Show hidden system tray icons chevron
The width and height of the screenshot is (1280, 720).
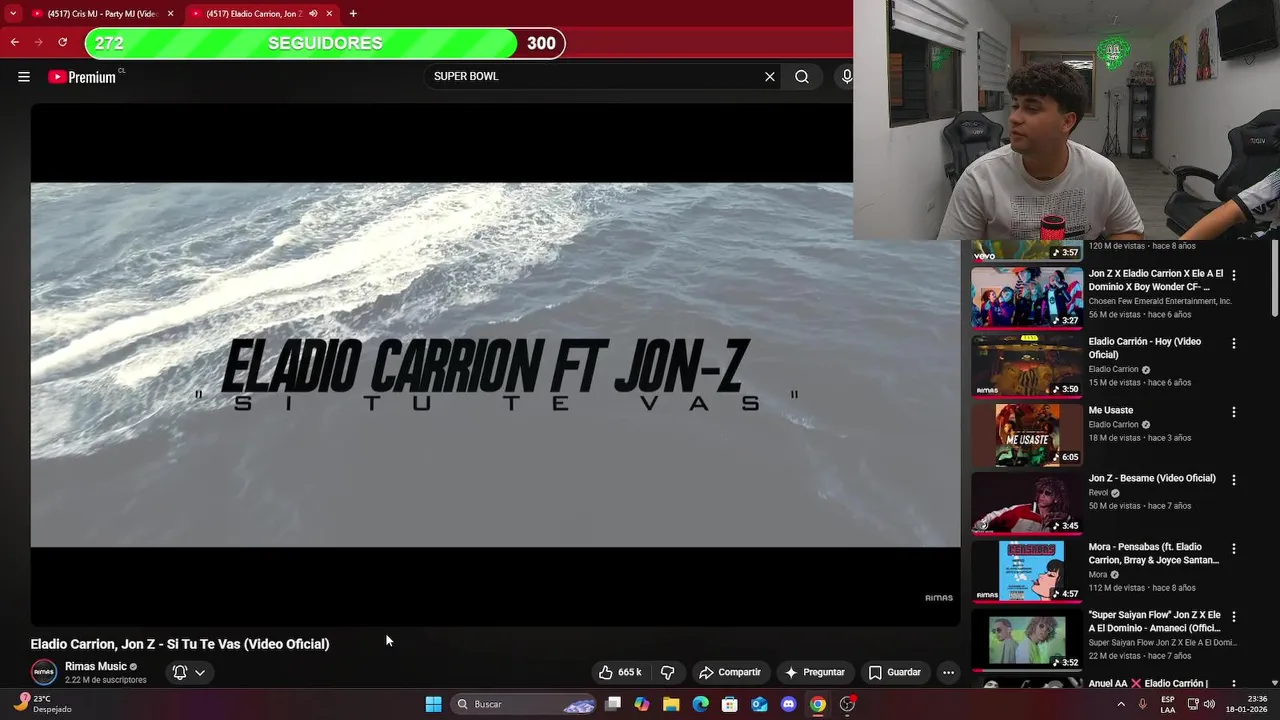tap(1120, 704)
